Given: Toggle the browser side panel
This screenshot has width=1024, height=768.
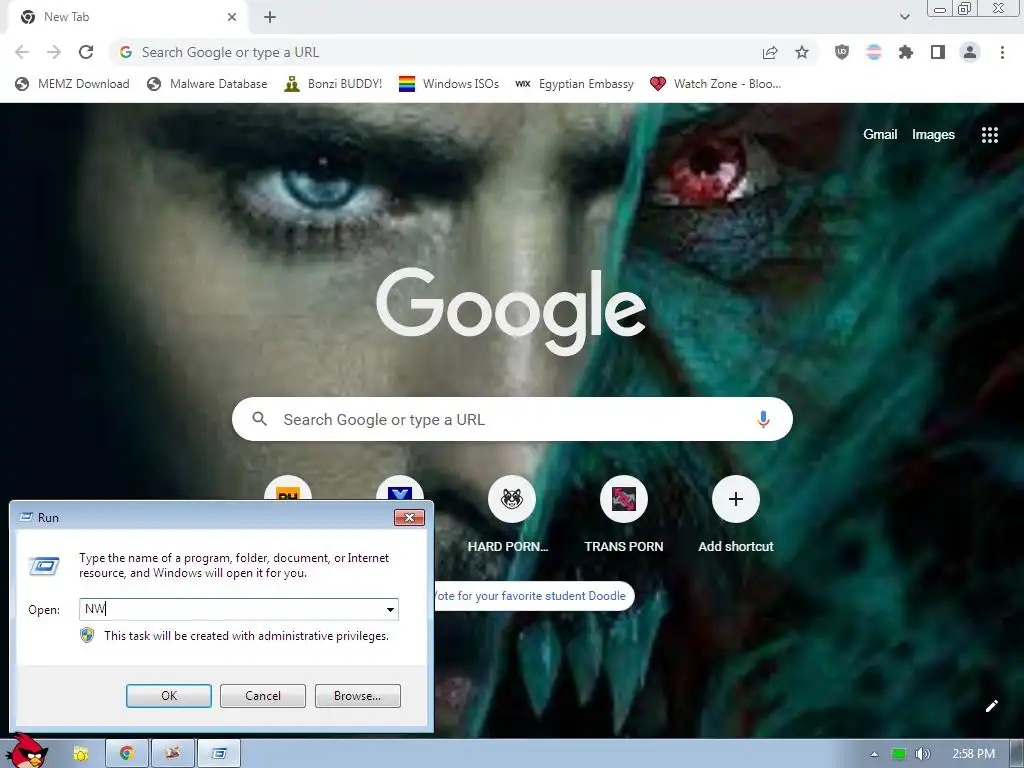Looking at the screenshot, I should coord(938,52).
